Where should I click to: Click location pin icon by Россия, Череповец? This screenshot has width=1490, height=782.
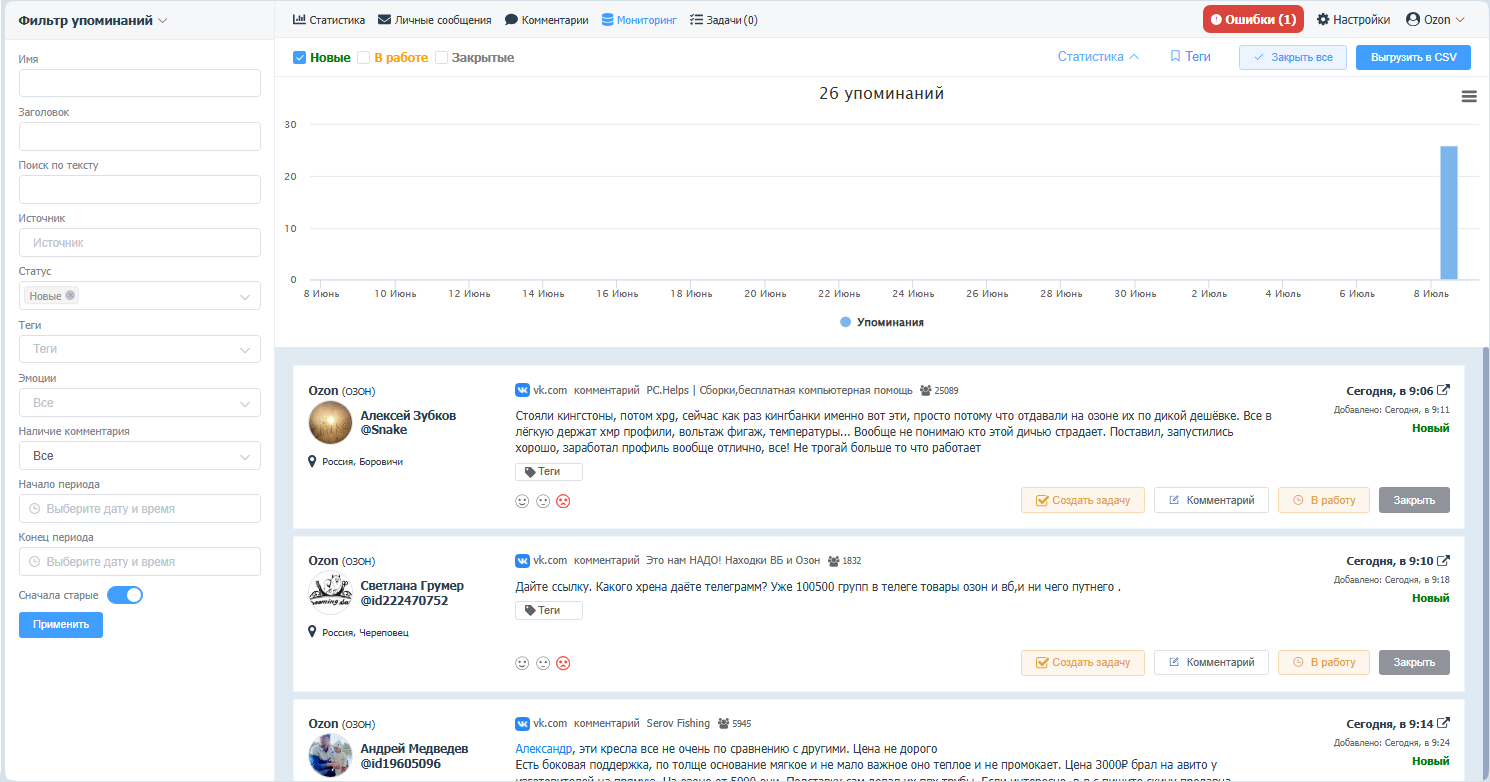click(x=313, y=632)
